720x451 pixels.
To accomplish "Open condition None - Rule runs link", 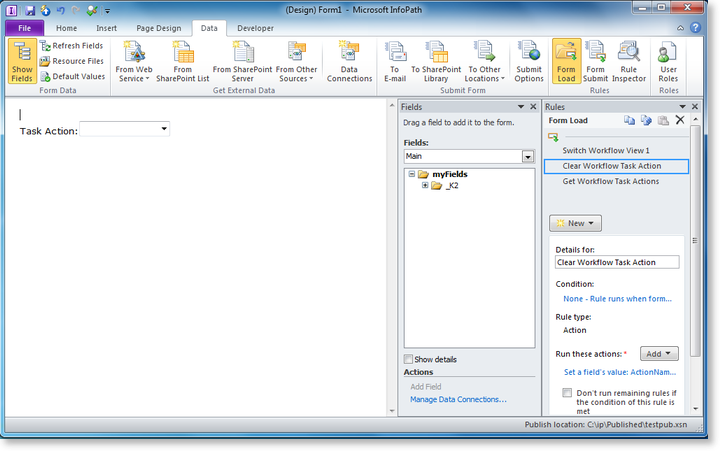I will [x=617, y=299].
